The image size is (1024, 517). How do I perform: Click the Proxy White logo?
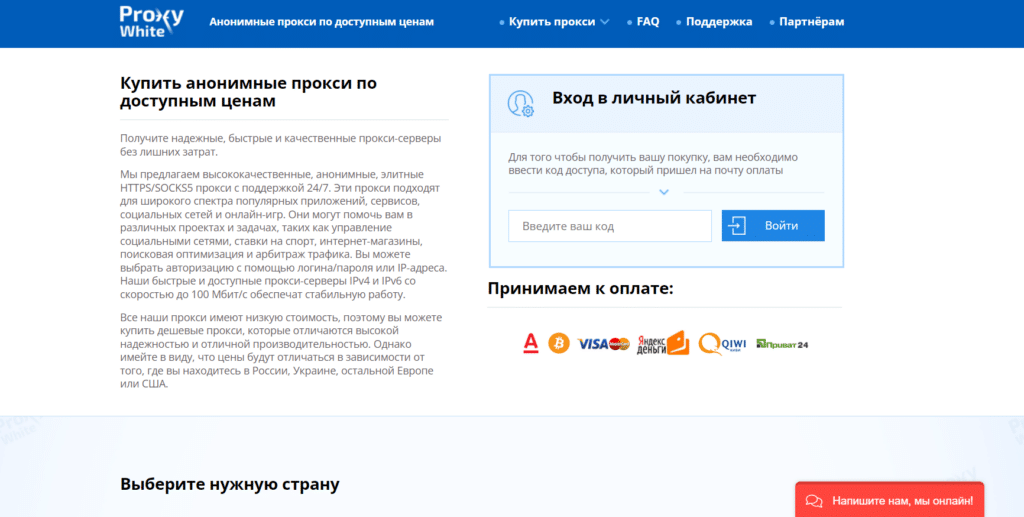(152, 22)
